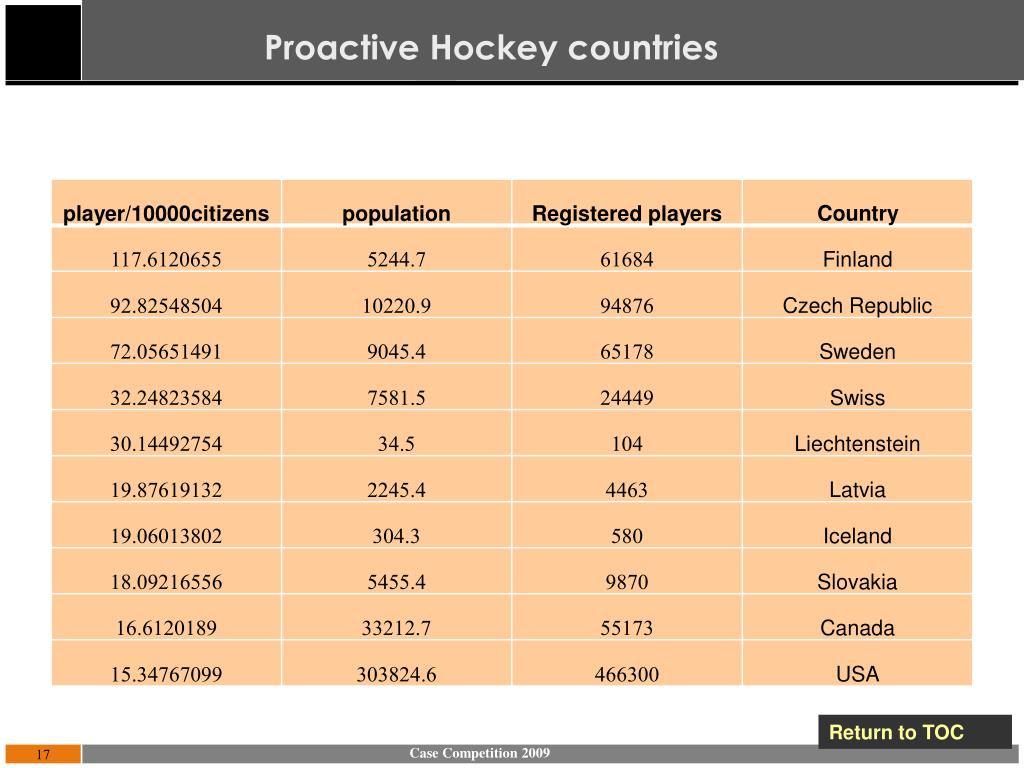Viewport: 1024px width, 768px height.
Task: Click the Finland country cell
Action: coord(857,259)
